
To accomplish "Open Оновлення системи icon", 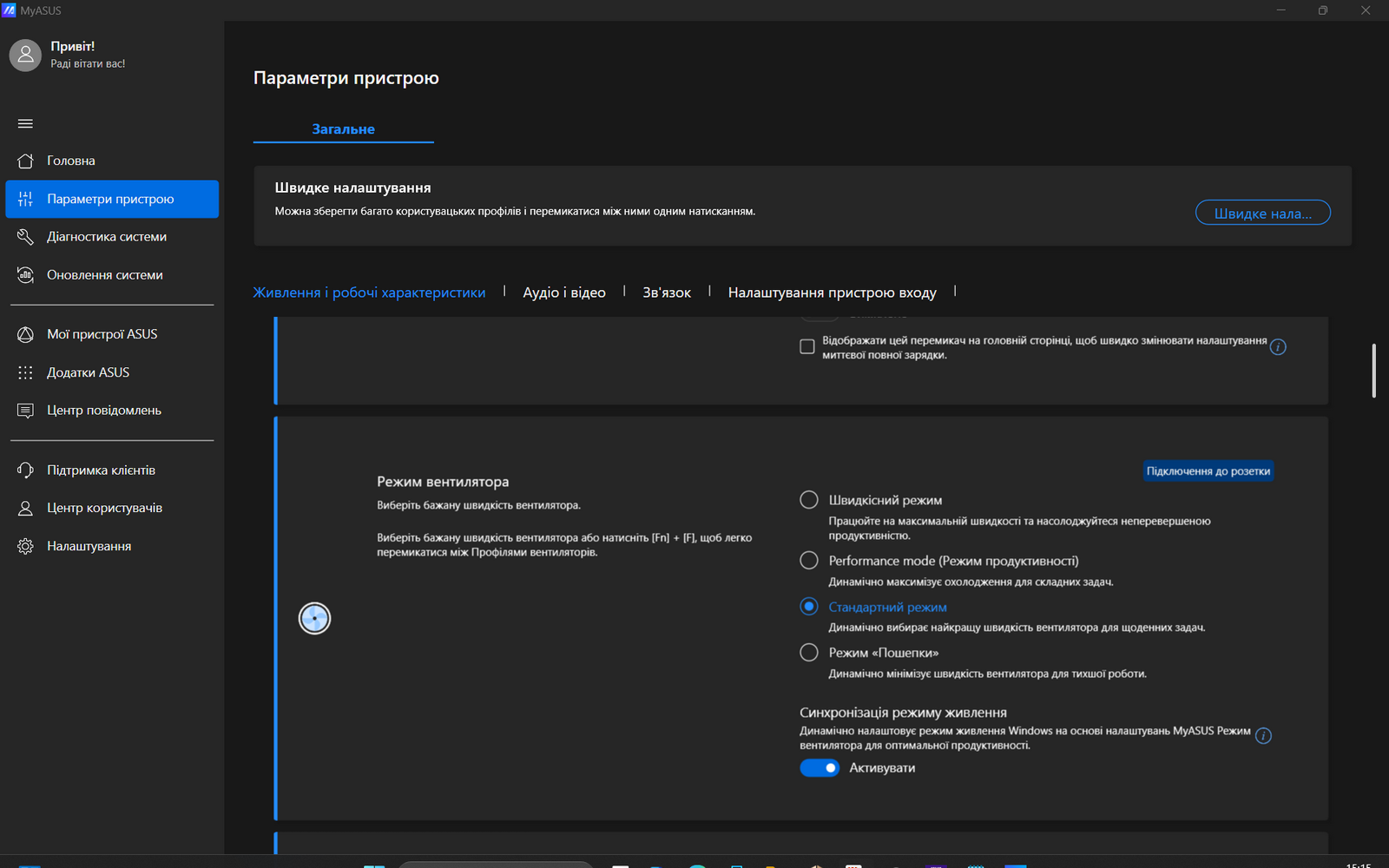I will click(x=25, y=274).
